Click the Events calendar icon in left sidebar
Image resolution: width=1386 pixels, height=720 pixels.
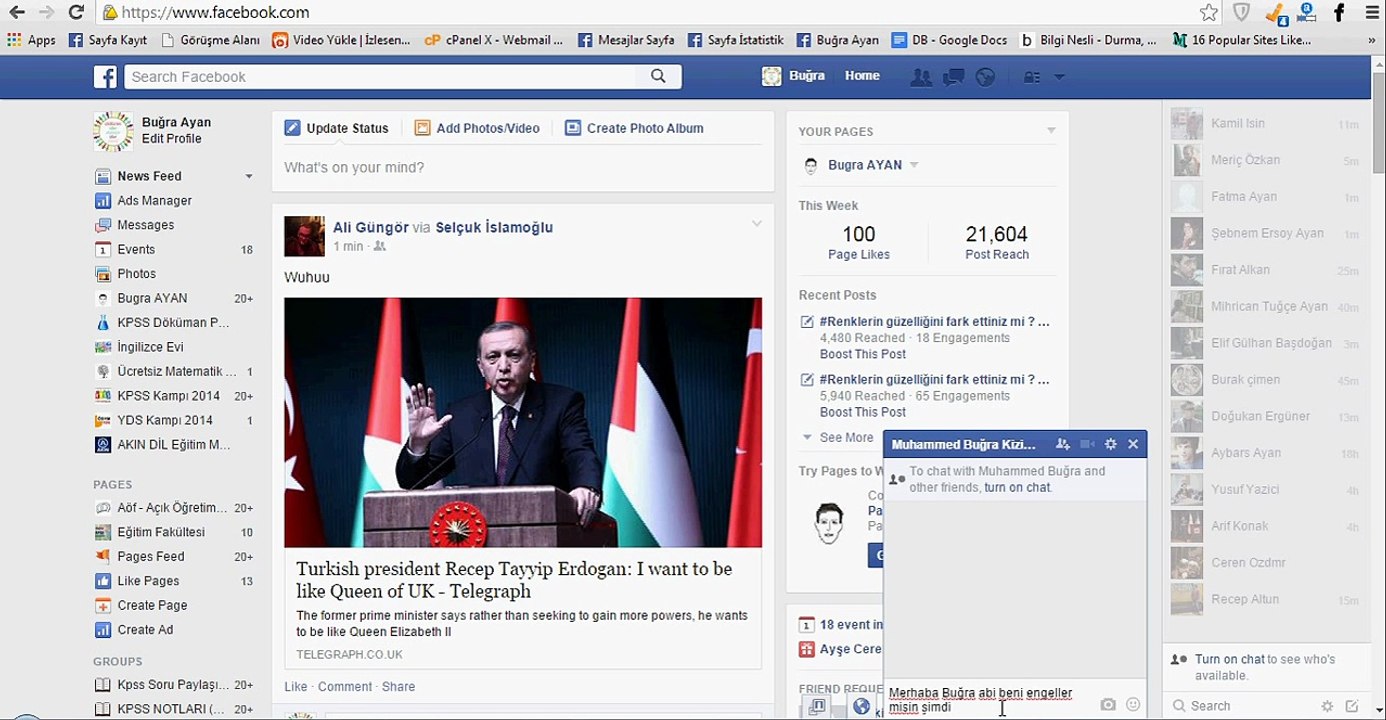tap(102, 249)
